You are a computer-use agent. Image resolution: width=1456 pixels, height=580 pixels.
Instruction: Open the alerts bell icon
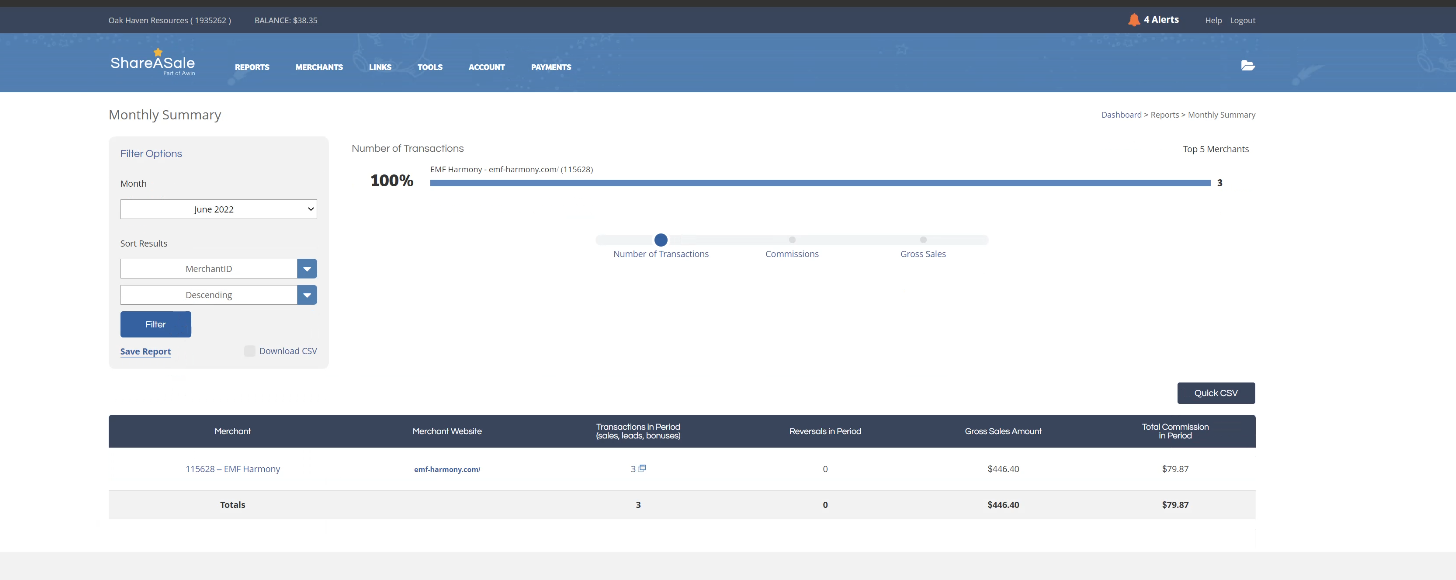[1134, 20]
